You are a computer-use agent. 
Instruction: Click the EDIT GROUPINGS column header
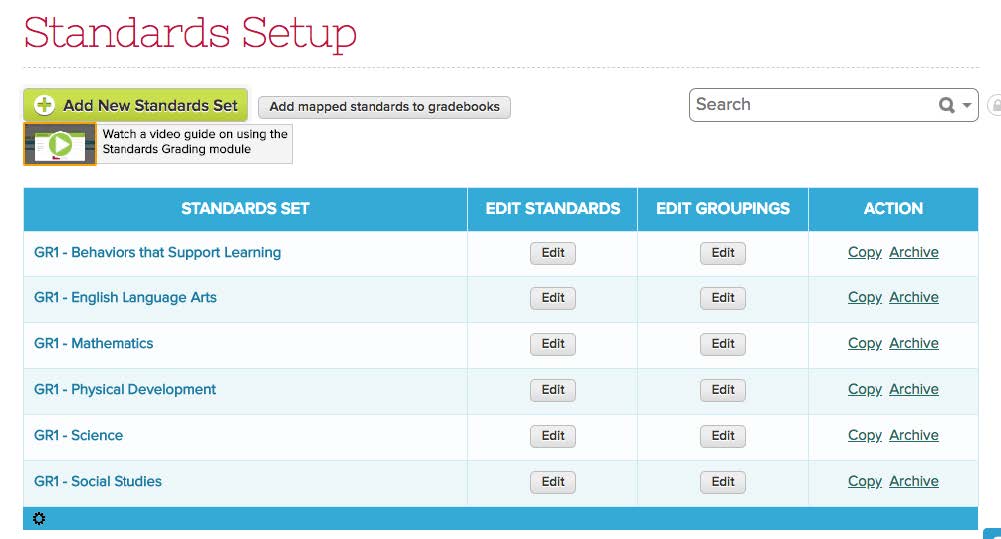pos(723,209)
